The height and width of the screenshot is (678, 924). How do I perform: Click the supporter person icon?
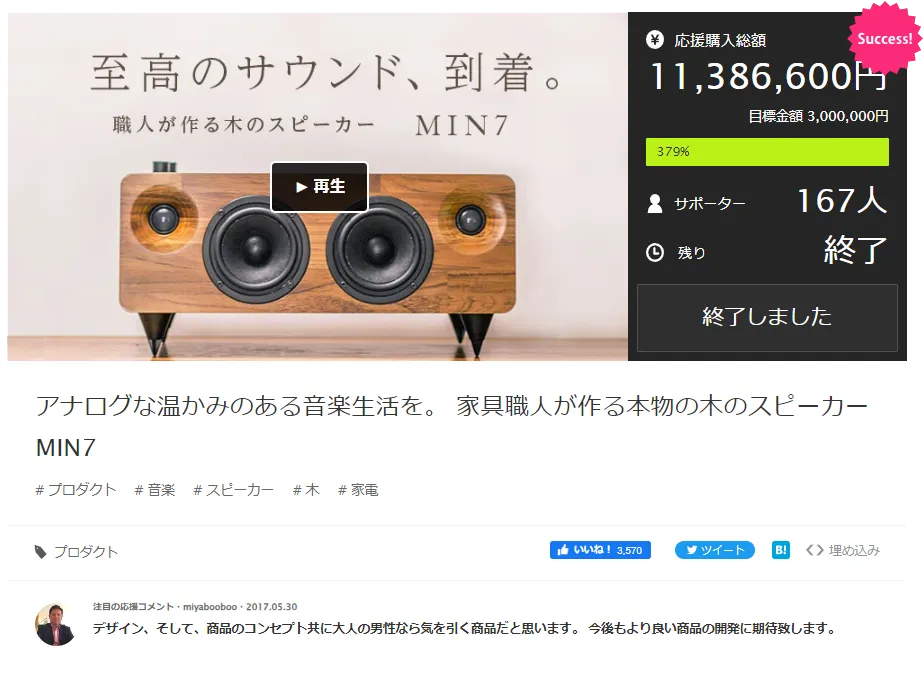point(655,204)
